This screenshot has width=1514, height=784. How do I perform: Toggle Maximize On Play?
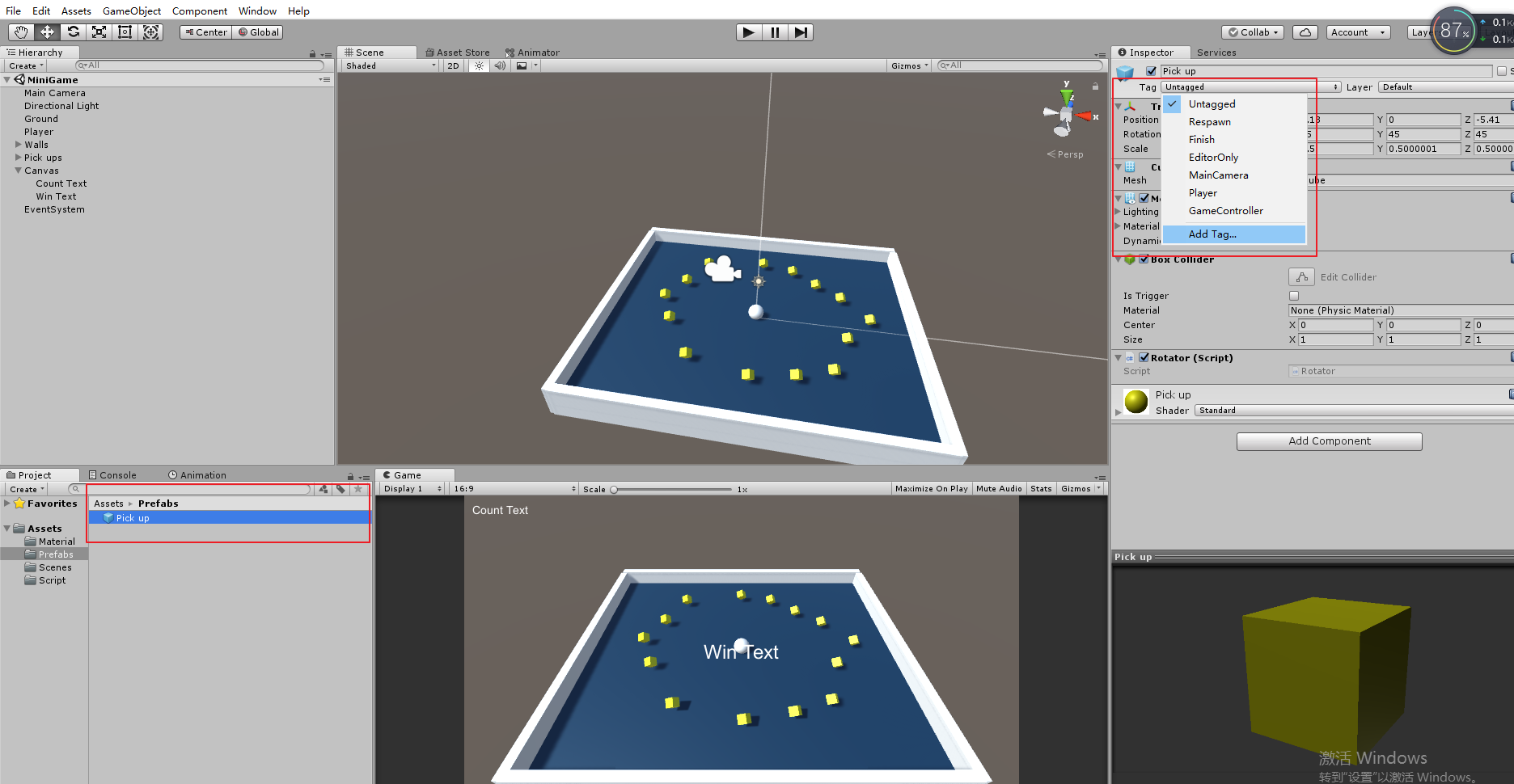click(x=931, y=489)
